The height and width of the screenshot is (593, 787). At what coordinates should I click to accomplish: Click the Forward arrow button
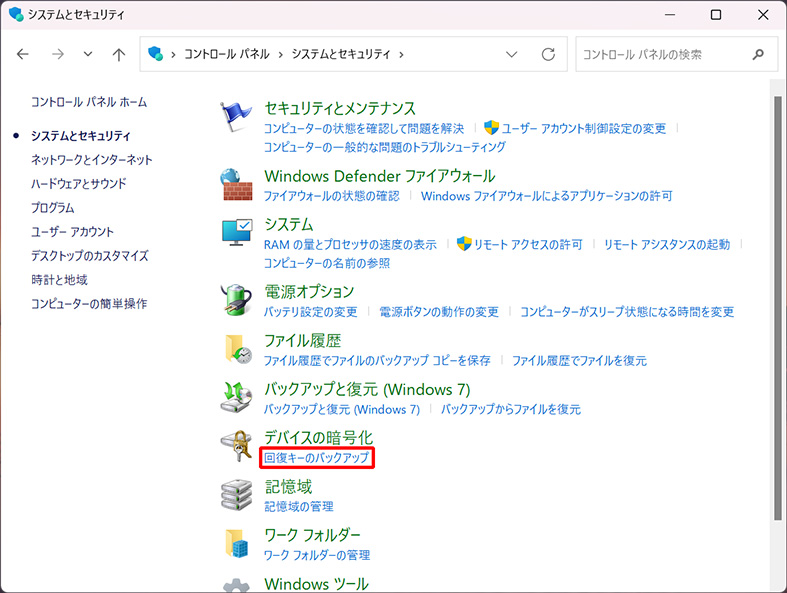(x=58, y=54)
